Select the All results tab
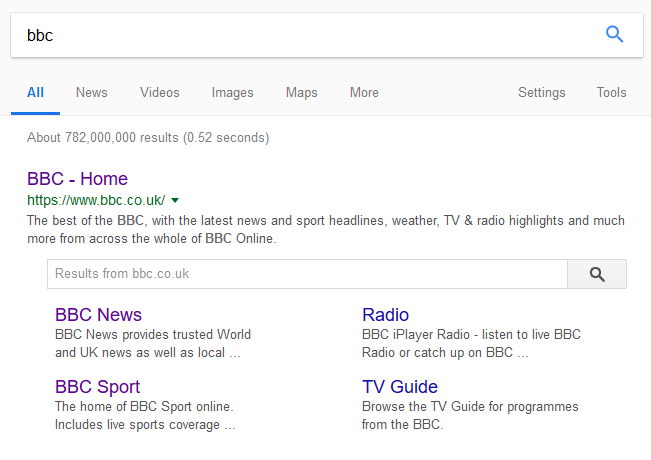The image size is (651, 460). [x=35, y=93]
